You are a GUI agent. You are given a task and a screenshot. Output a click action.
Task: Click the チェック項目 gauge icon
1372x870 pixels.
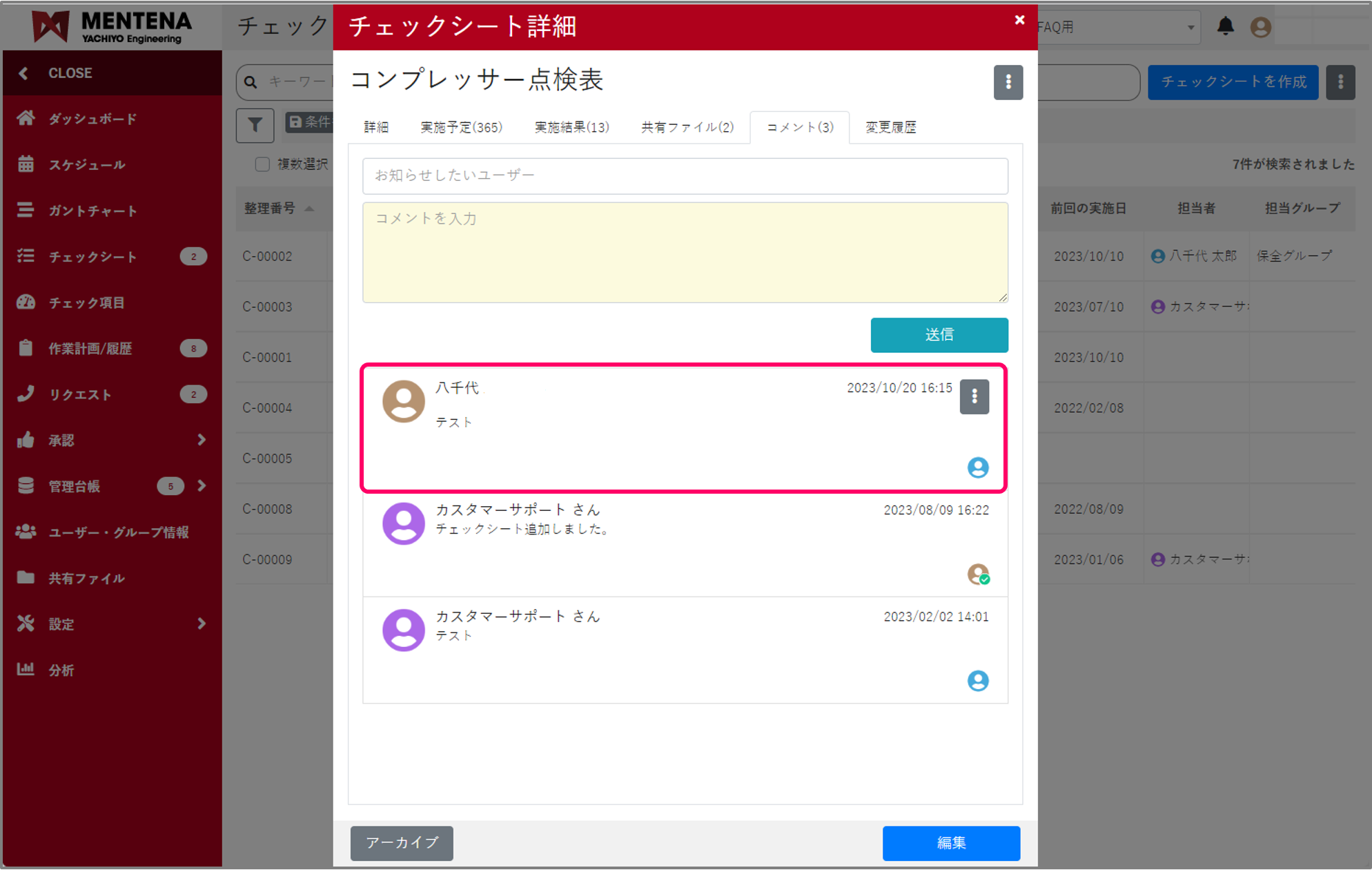26,302
